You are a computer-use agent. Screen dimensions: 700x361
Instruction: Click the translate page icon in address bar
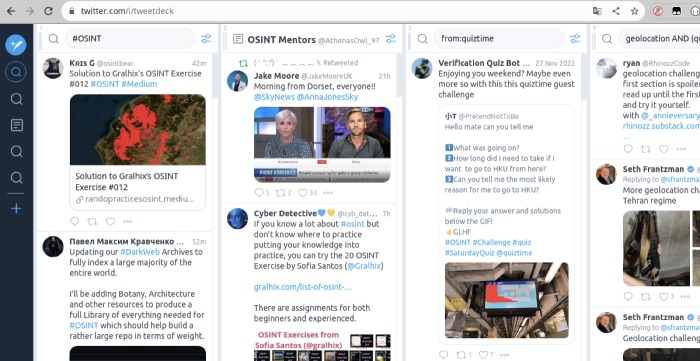[597, 11]
